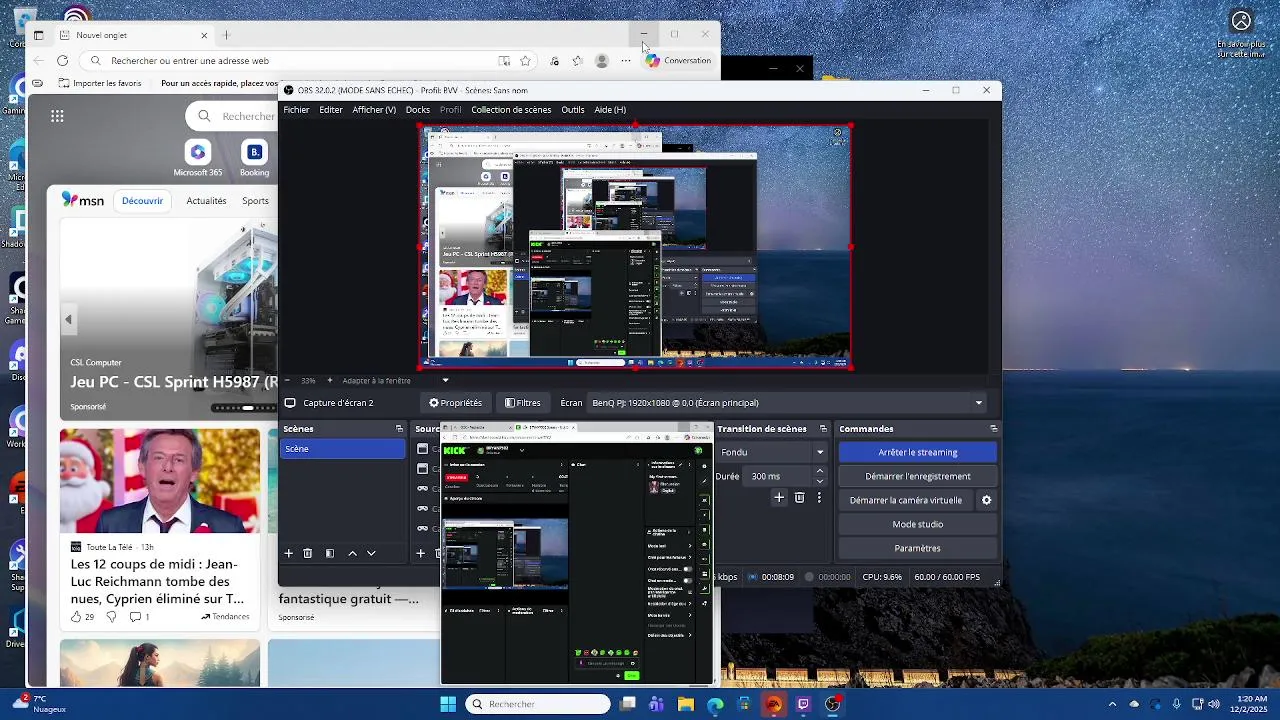Open Edge profile avatar
Image resolution: width=1280 pixels, height=720 pixels.
pyautogui.click(x=602, y=61)
